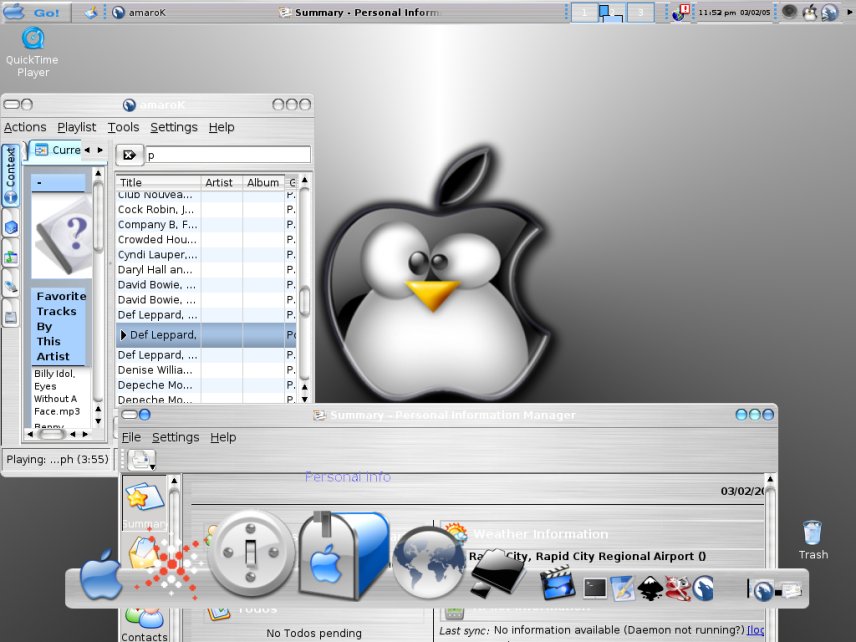Select Cyndi Lauper track row
The width and height of the screenshot is (856, 642).
[x=206, y=254]
